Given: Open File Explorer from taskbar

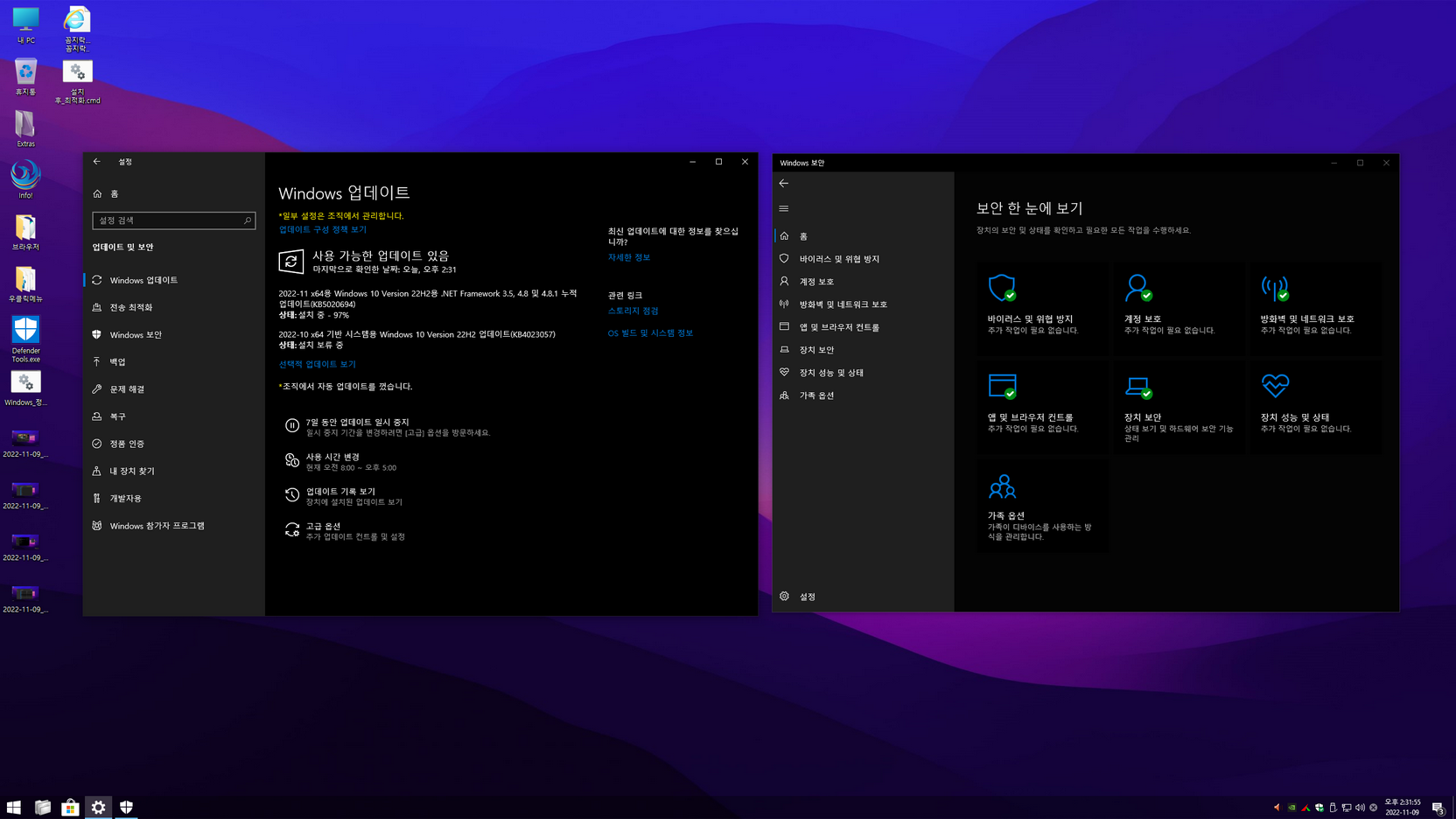Looking at the screenshot, I should click(x=42, y=807).
